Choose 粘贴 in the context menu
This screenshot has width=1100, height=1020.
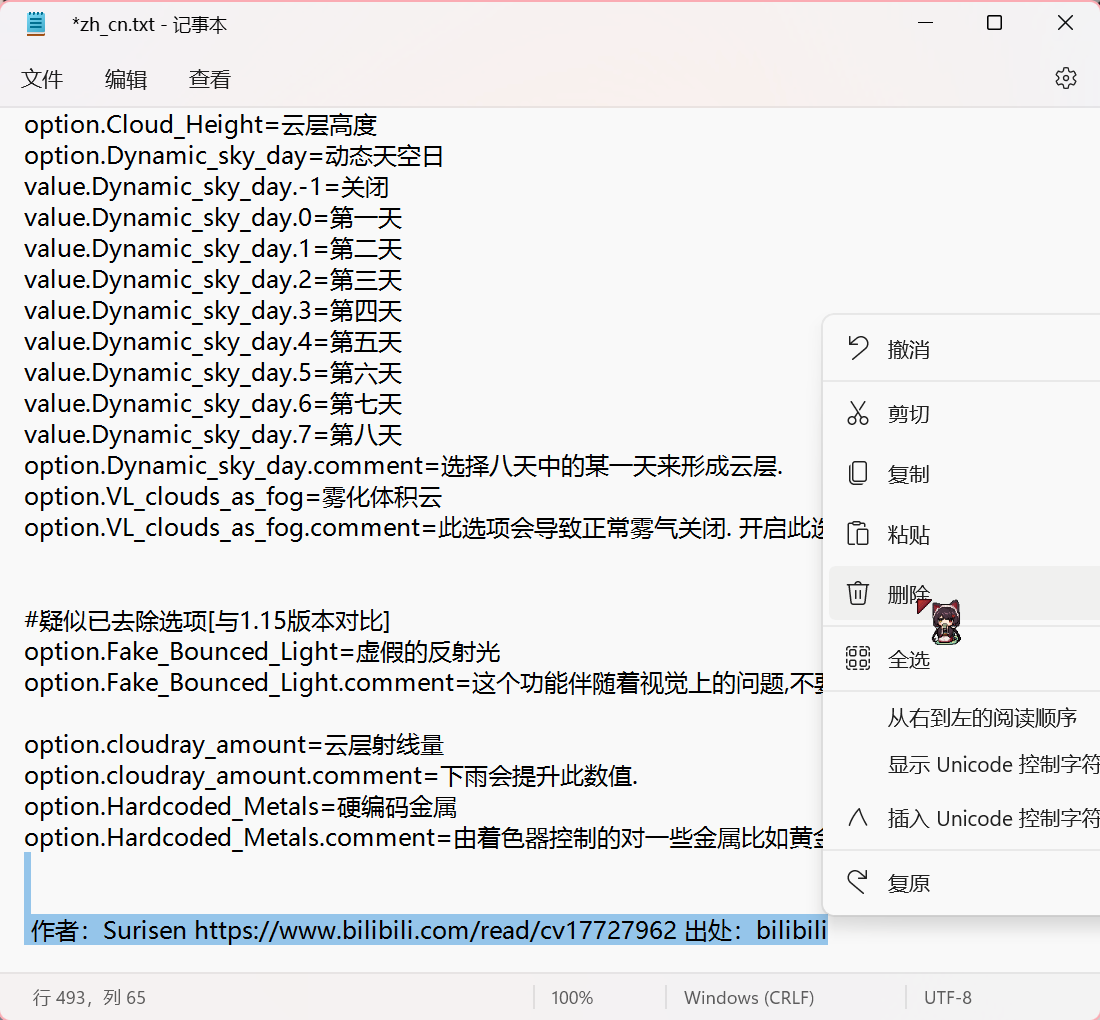click(x=964, y=535)
